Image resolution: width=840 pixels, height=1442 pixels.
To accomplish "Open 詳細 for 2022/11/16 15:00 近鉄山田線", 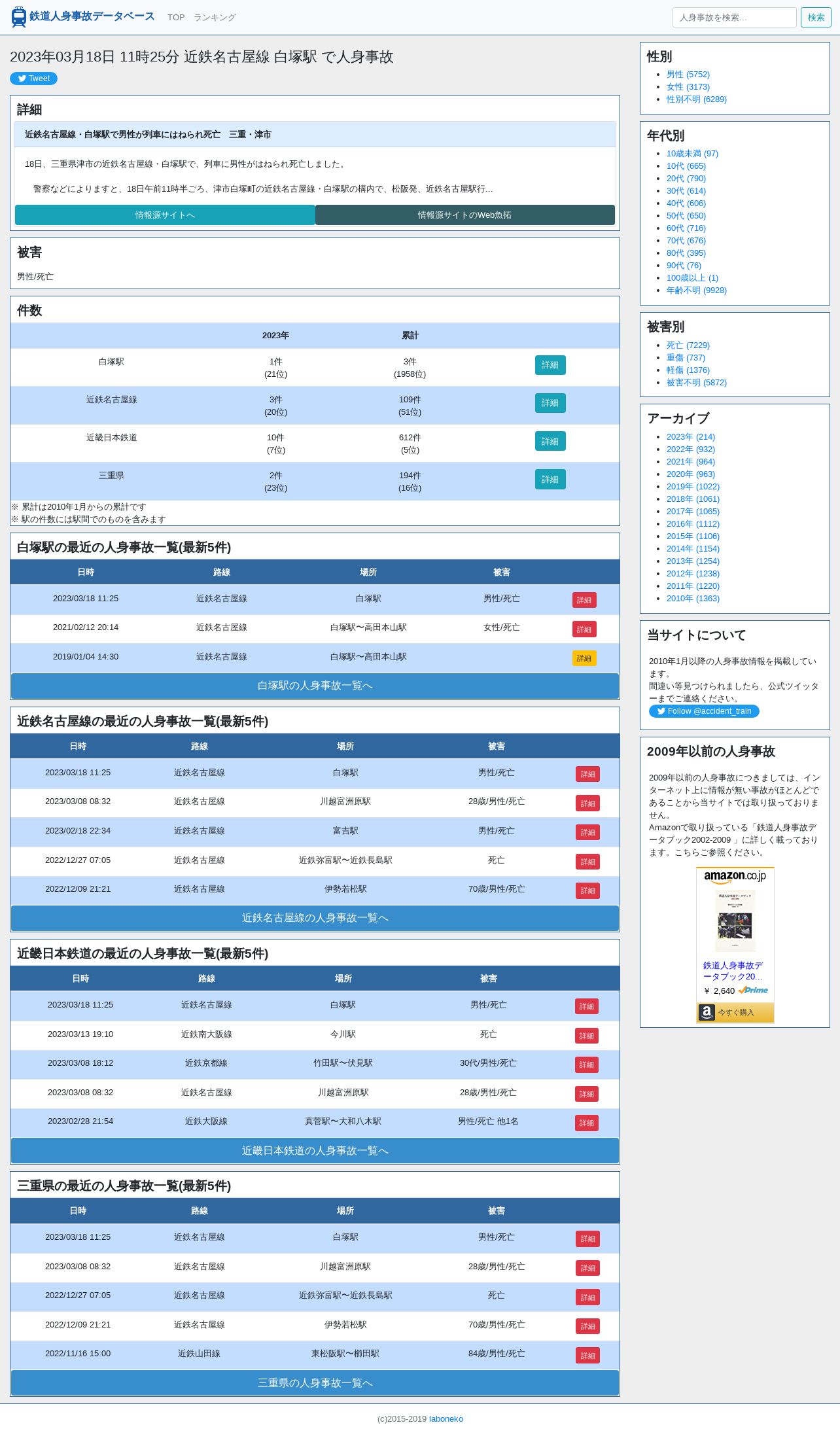I will [x=587, y=1356].
